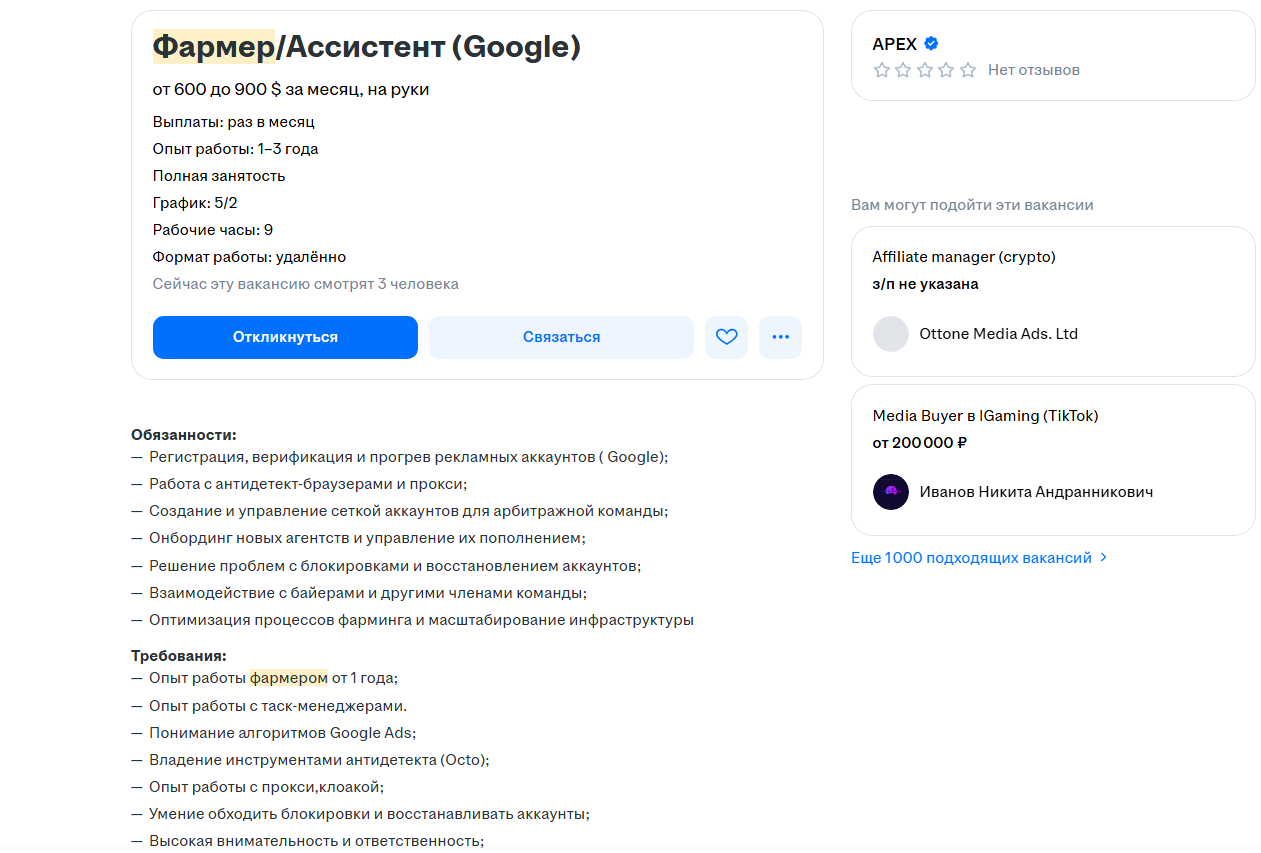Select the third star in APEX rating
Image resolution: width=1261 pixels, height=853 pixels.
[924, 70]
